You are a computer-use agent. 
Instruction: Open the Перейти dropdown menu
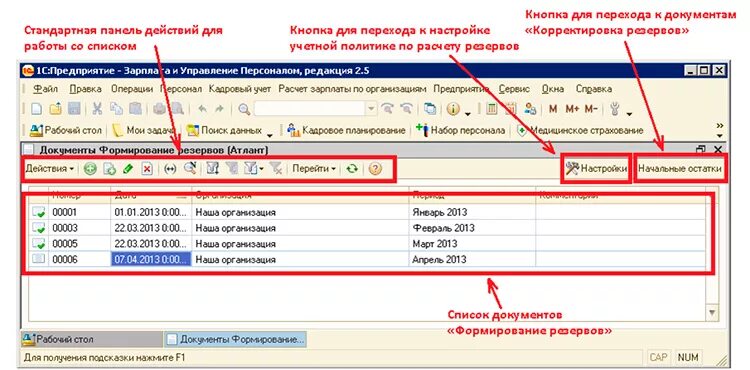coord(314,169)
